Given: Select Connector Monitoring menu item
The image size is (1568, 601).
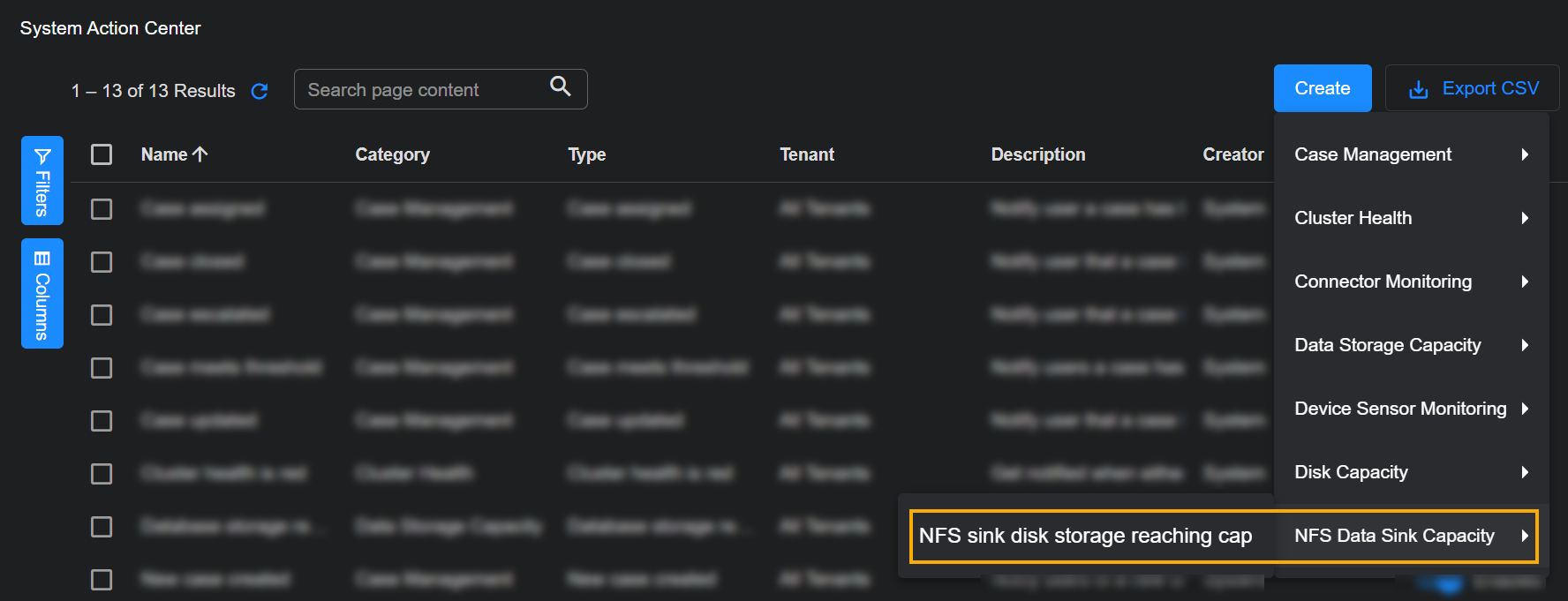Looking at the screenshot, I should (1383, 282).
